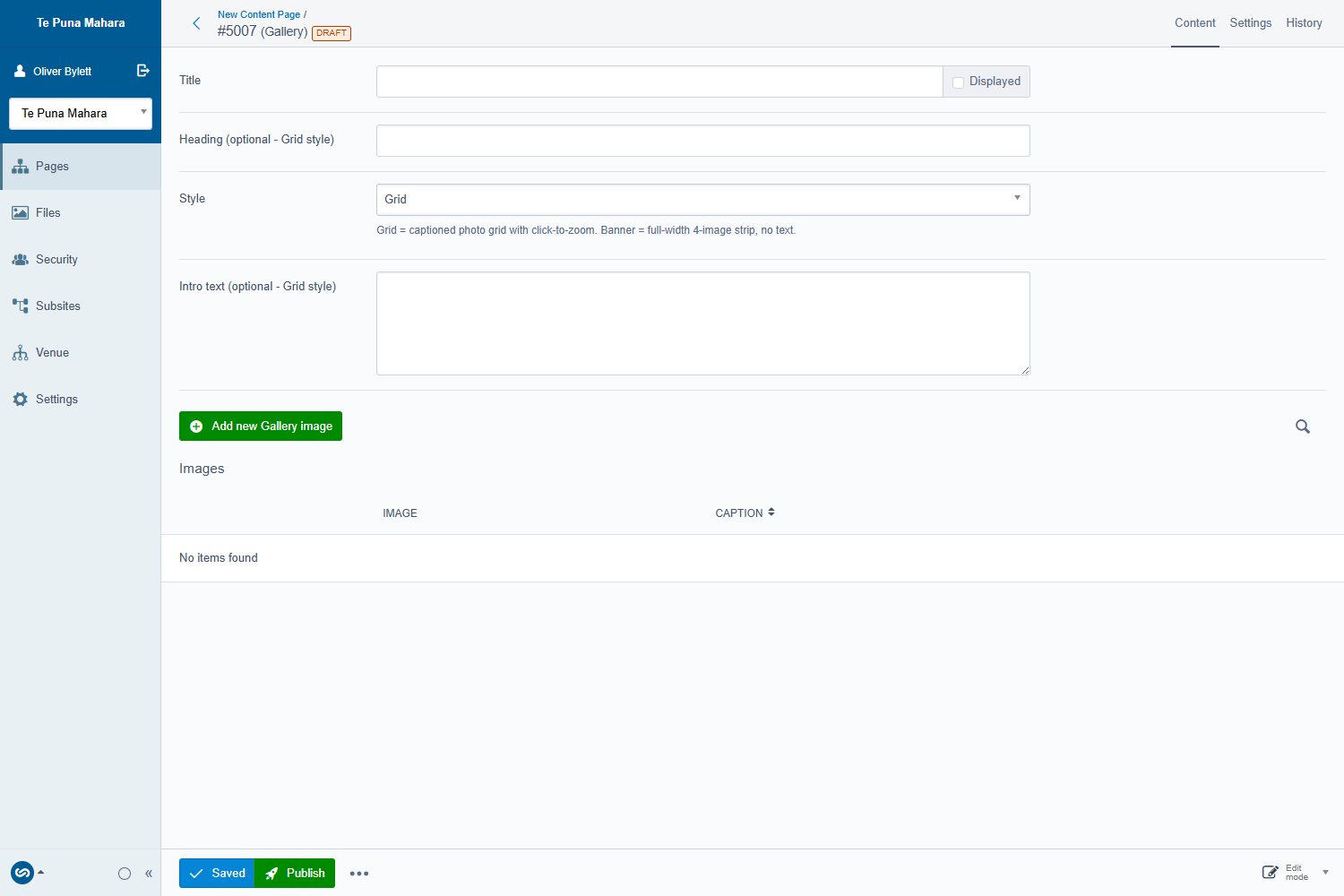Click the New Content Page breadcrumb link

pyautogui.click(x=259, y=14)
